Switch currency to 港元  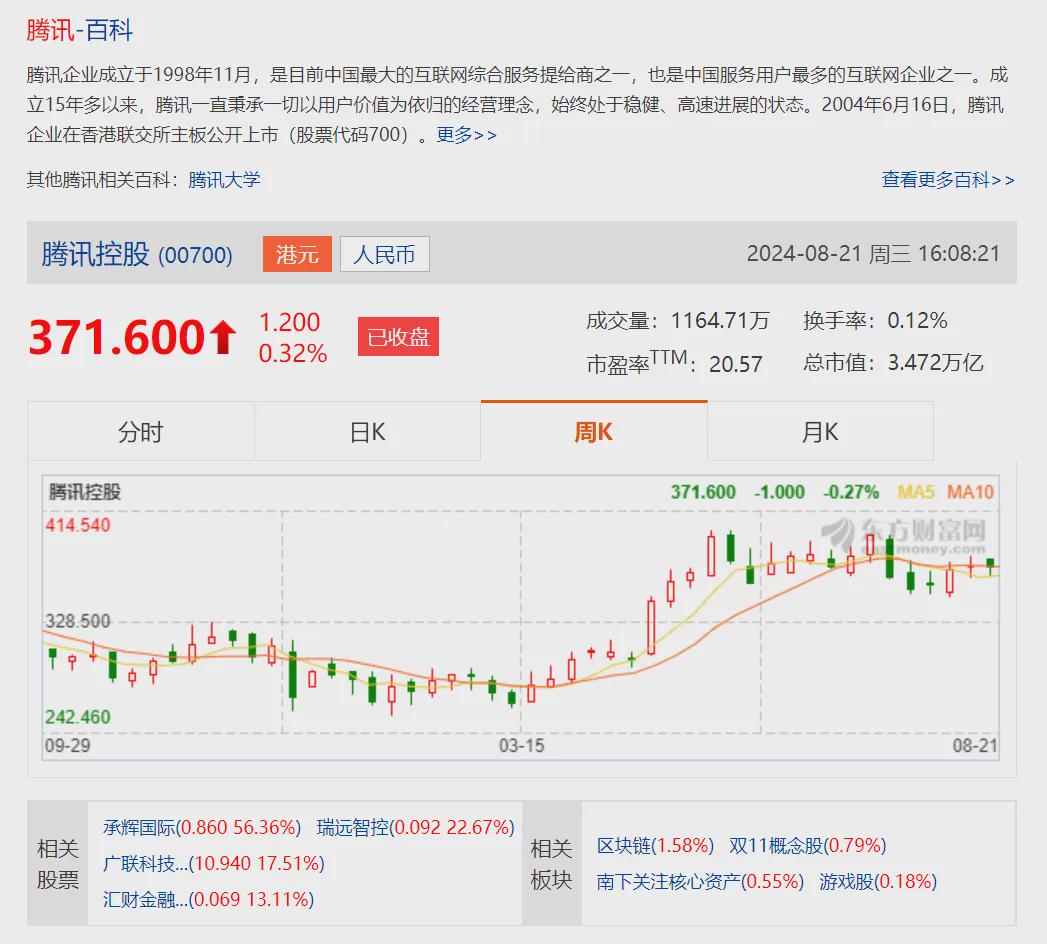(x=297, y=254)
